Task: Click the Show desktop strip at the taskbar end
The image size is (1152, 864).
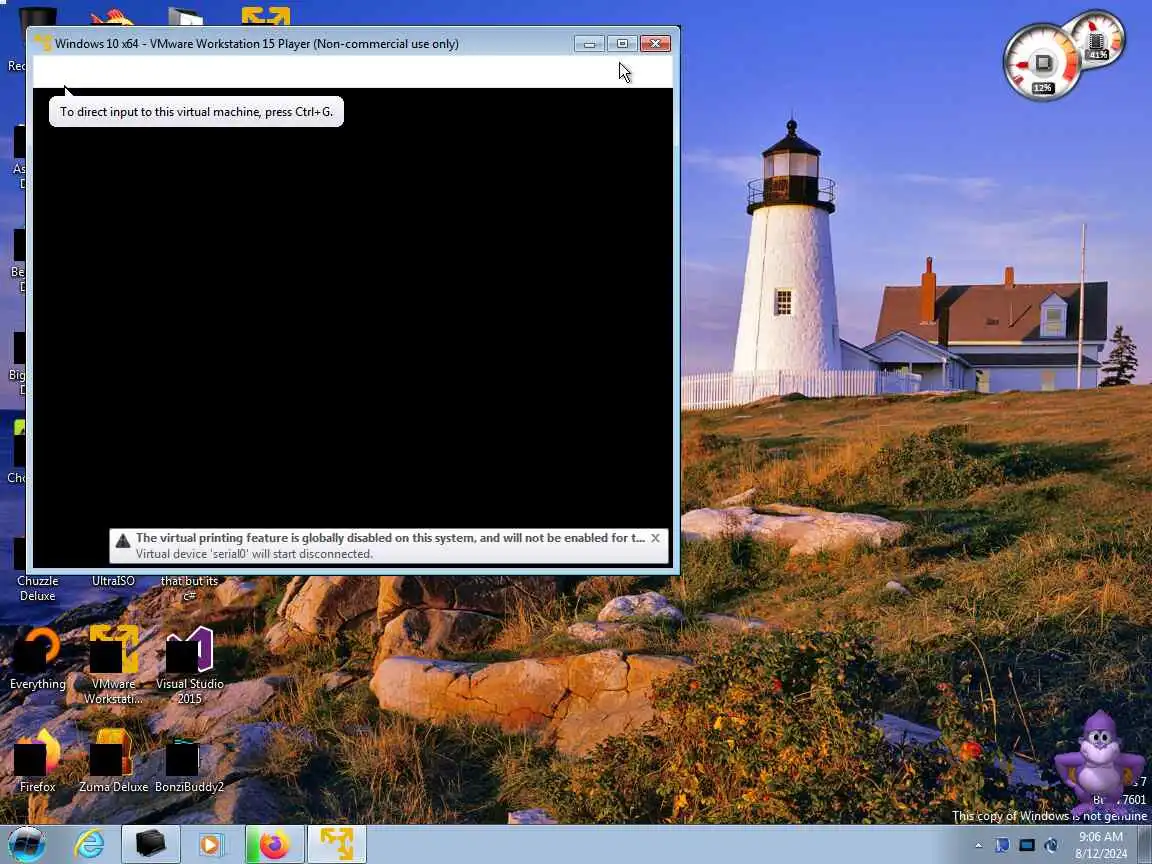Action: pyautogui.click(x=1145, y=844)
